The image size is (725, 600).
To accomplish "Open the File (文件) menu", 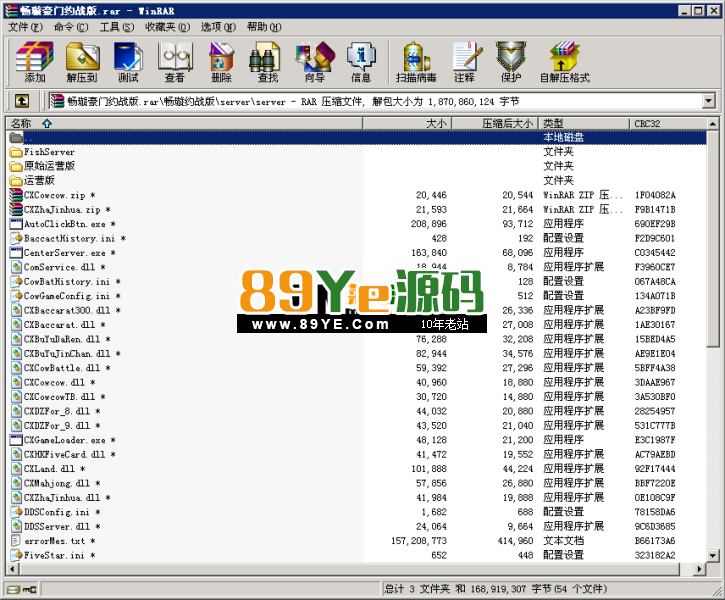I will (25, 27).
